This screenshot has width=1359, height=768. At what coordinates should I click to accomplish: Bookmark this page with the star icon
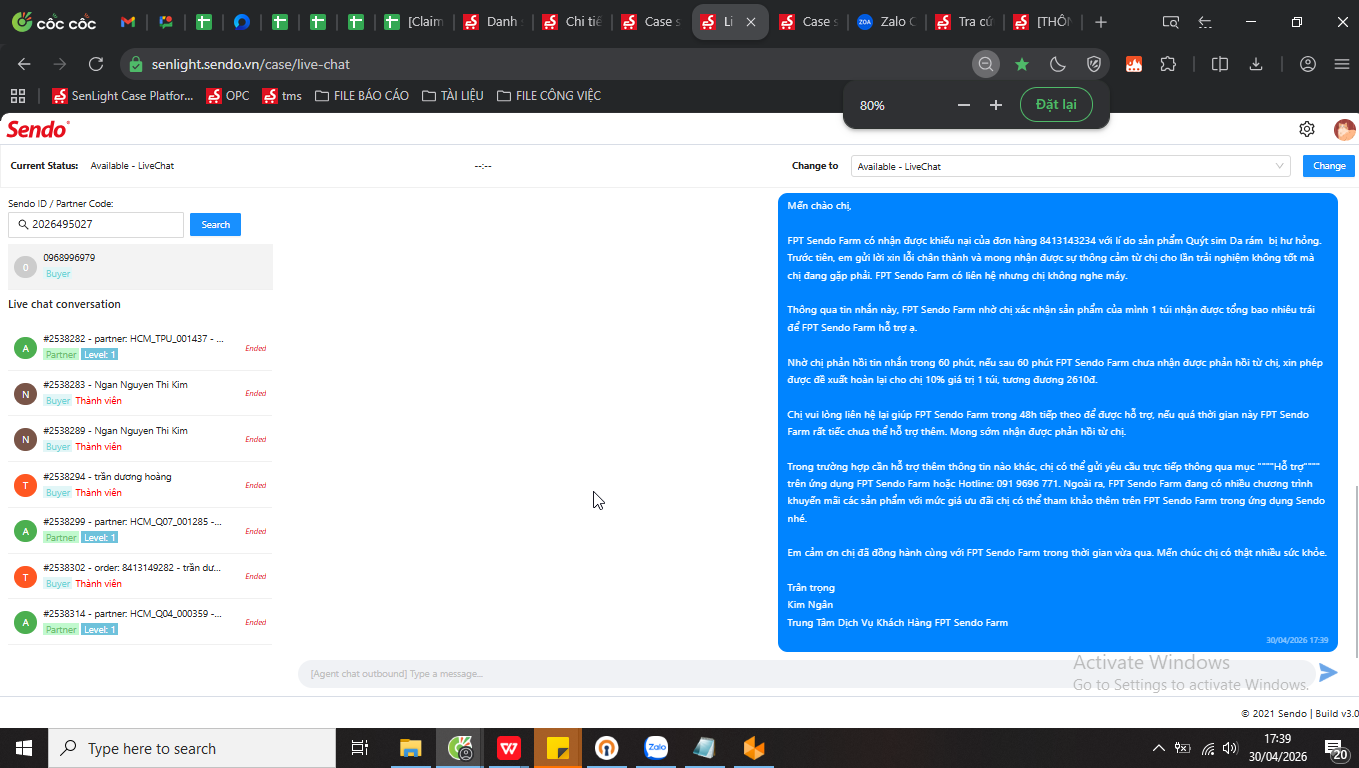click(x=1022, y=64)
